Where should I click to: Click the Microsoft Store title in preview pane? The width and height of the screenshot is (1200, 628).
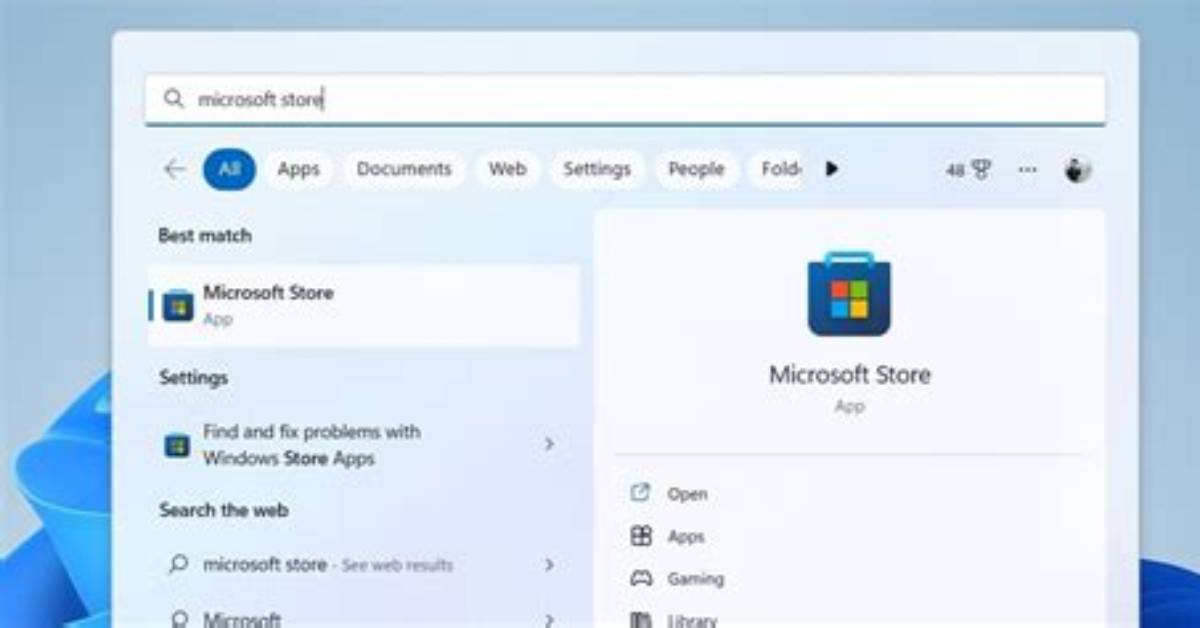pos(849,375)
